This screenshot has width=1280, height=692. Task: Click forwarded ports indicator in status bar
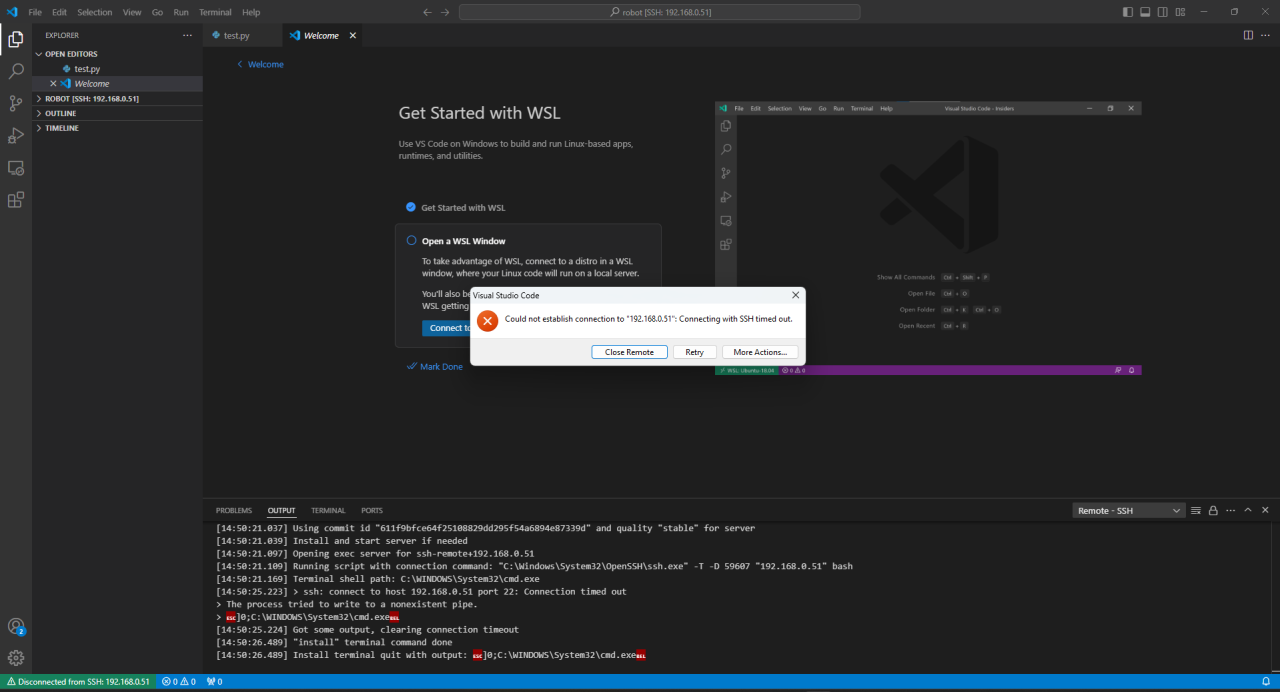pos(214,681)
